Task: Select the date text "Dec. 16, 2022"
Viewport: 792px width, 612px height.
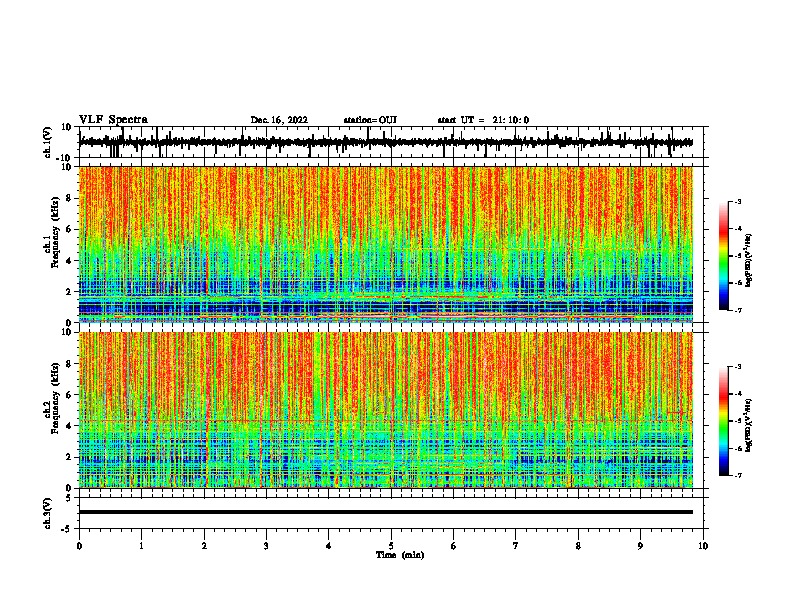Action: point(279,120)
